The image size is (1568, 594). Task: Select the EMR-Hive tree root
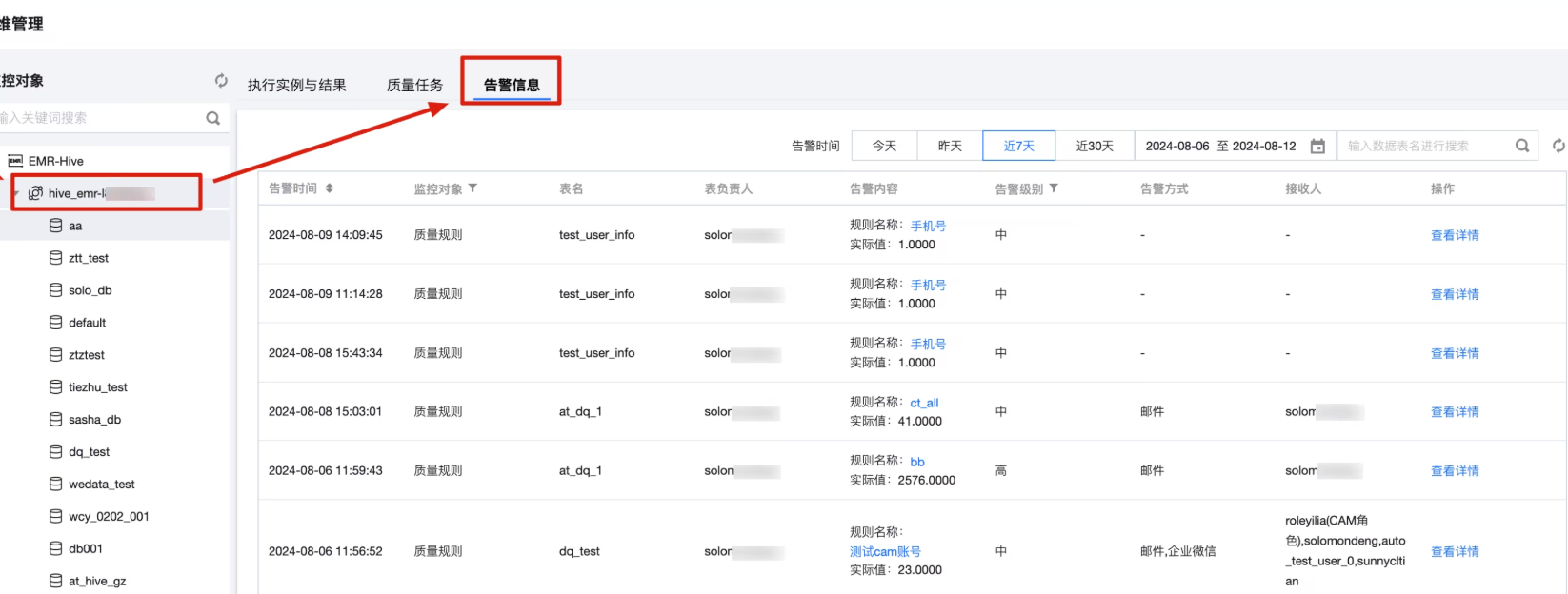(55, 161)
